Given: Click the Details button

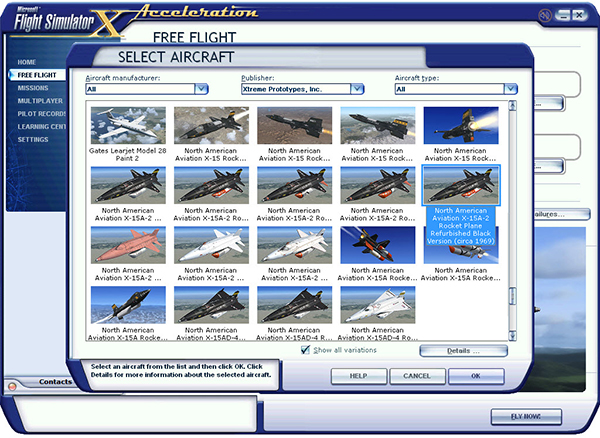Looking at the screenshot, I should (x=463, y=351).
